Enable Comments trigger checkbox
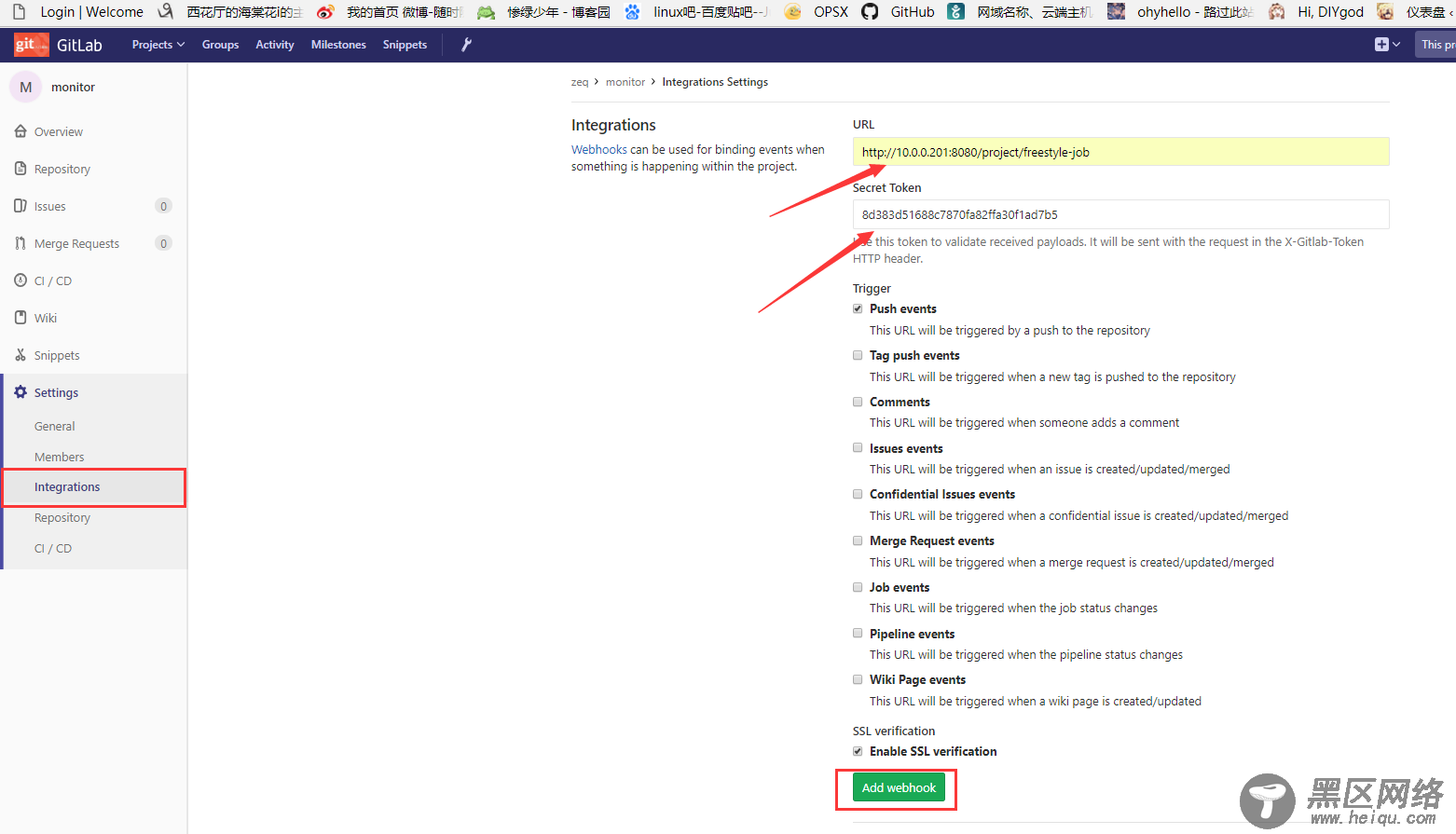The width and height of the screenshot is (1456, 834). click(x=858, y=402)
